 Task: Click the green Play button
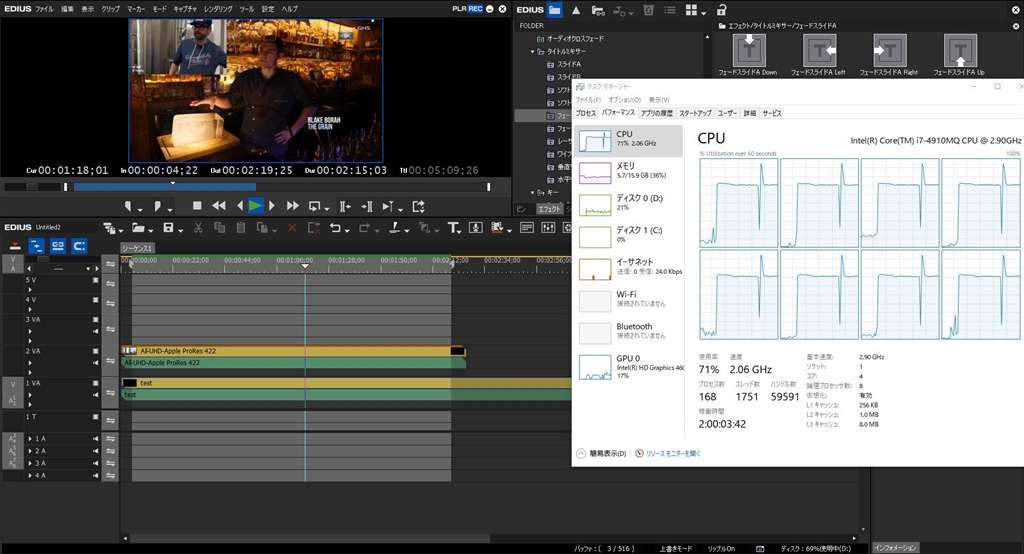(255, 205)
